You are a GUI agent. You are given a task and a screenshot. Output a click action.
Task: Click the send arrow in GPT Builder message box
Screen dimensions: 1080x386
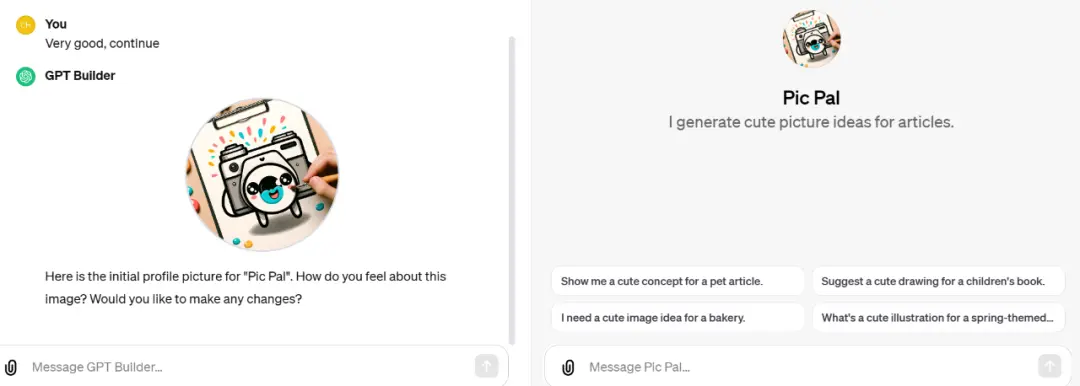[x=486, y=366]
